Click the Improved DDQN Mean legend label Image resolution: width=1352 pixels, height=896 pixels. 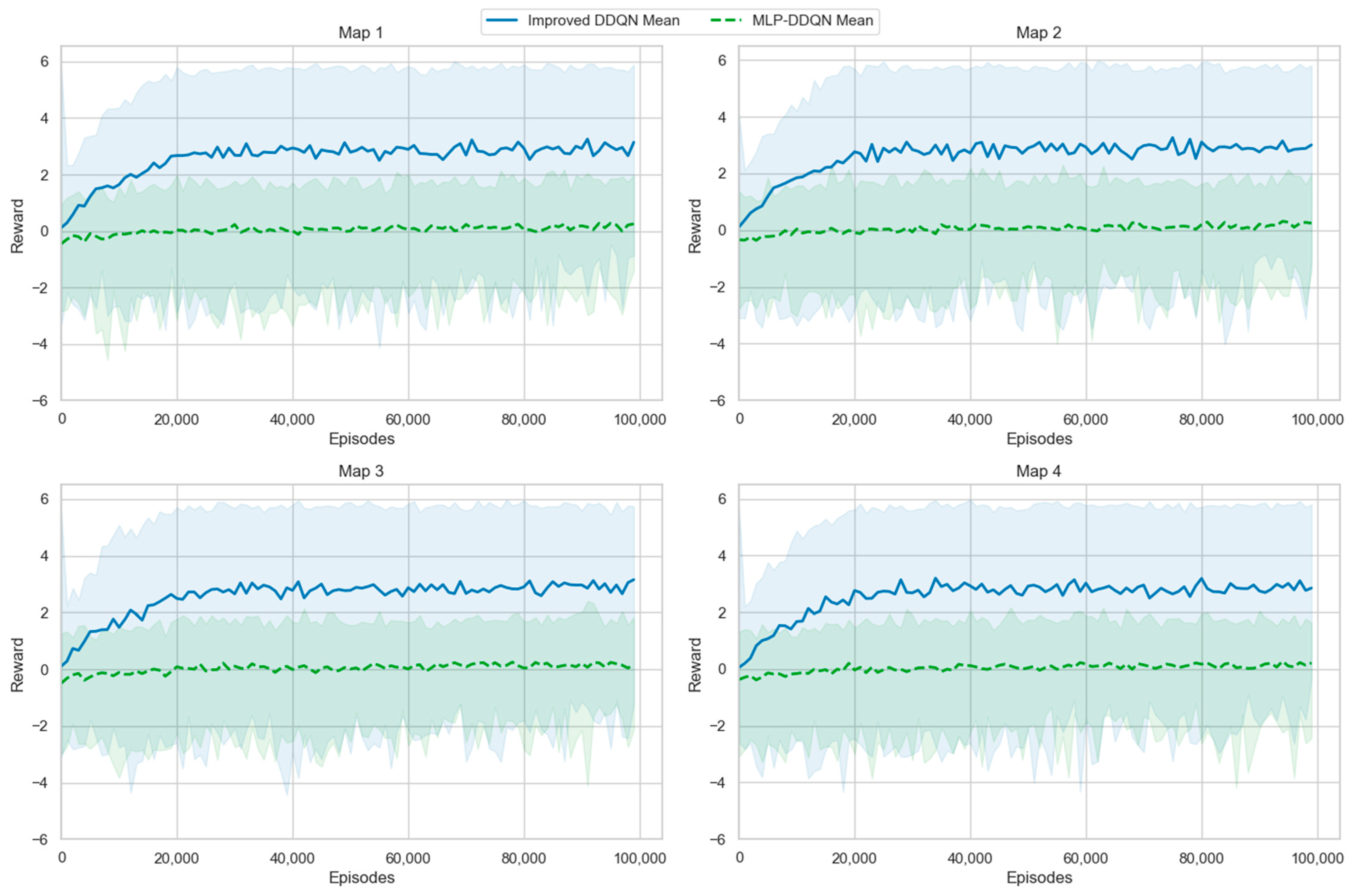pyautogui.click(x=603, y=21)
